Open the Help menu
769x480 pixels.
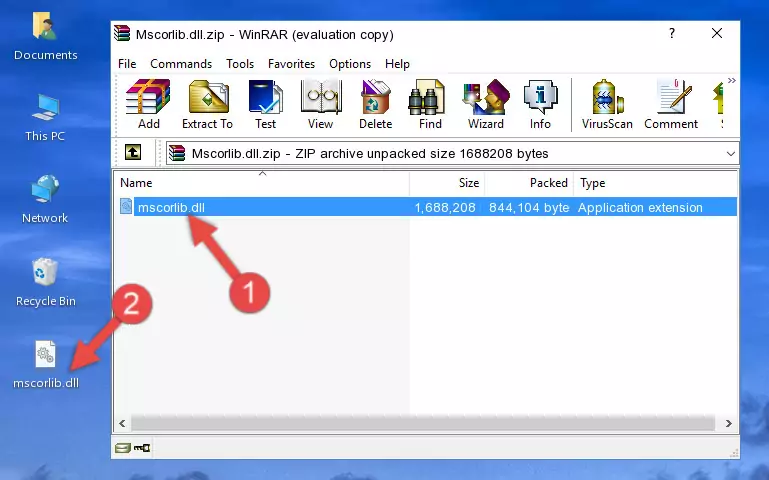click(397, 64)
